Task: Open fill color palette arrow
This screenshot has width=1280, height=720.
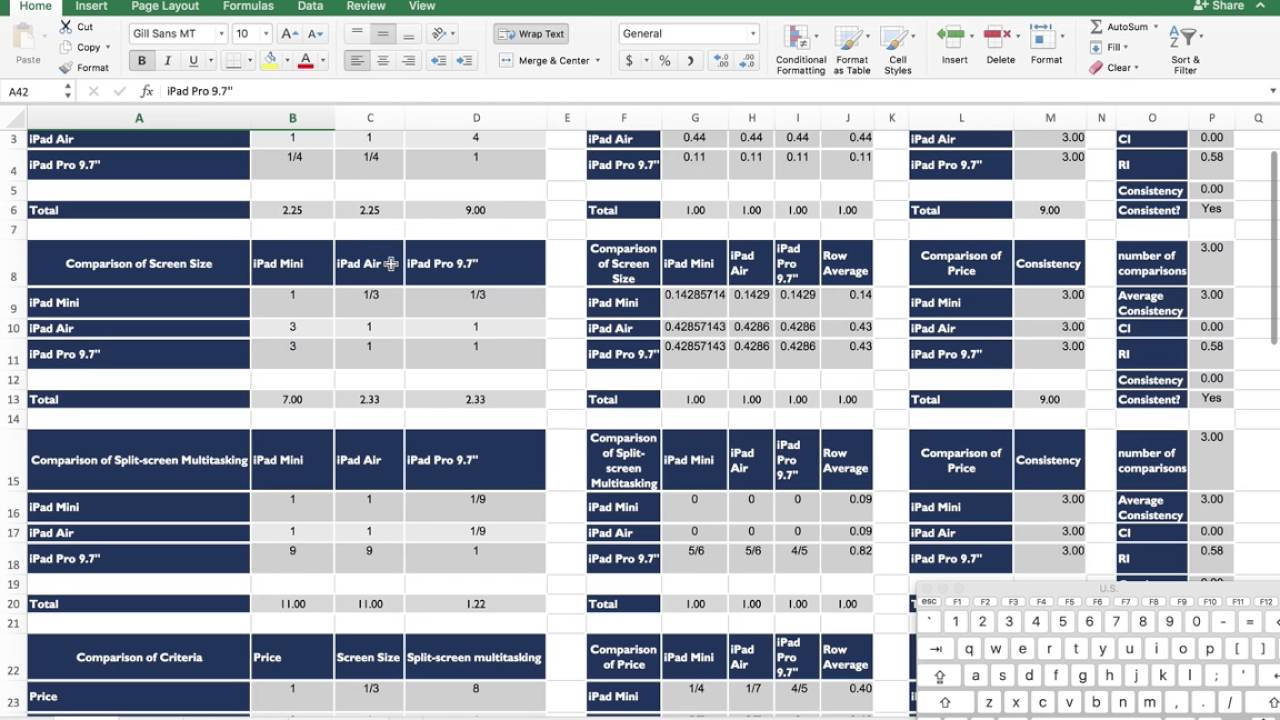Action: point(286,61)
